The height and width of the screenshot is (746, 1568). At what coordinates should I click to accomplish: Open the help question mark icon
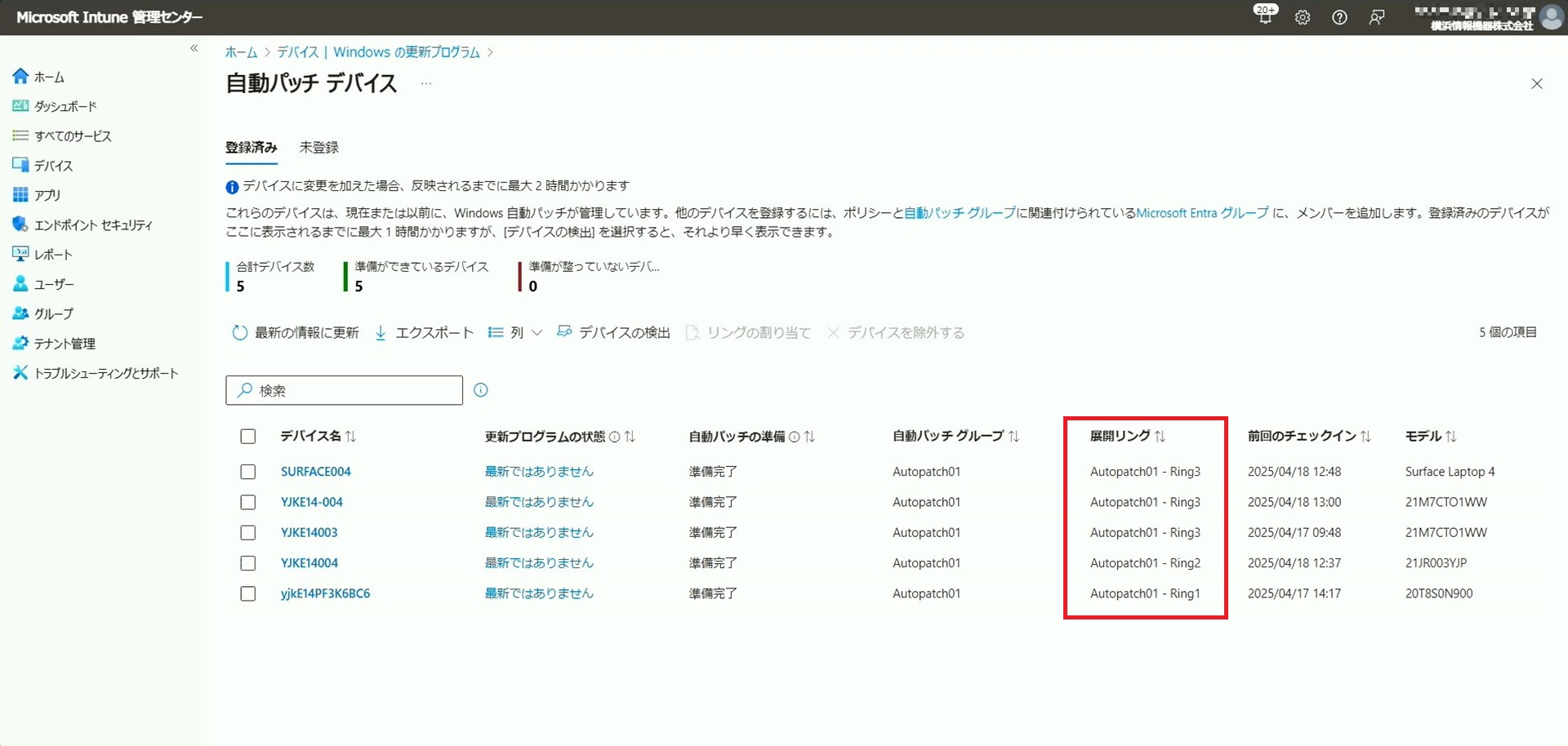point(1339,17)
